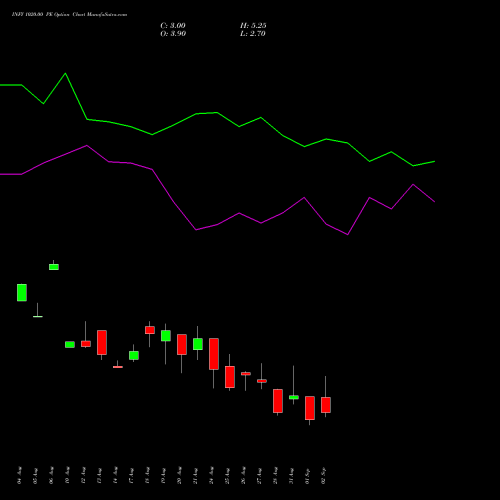500x500 pixels.
Task: Click the highest peak of the purple line
Action: point(87,145)
